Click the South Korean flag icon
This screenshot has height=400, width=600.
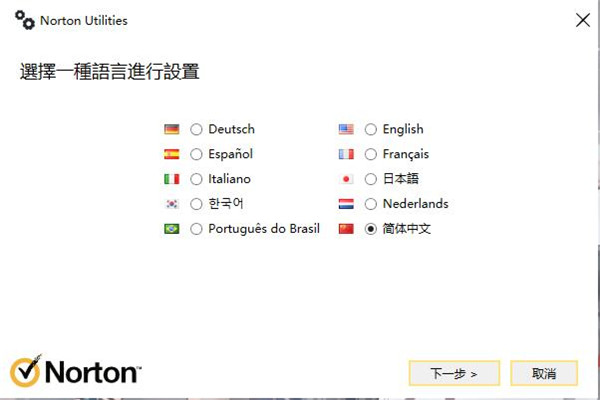pyautogui.click(x=171, y=204)
